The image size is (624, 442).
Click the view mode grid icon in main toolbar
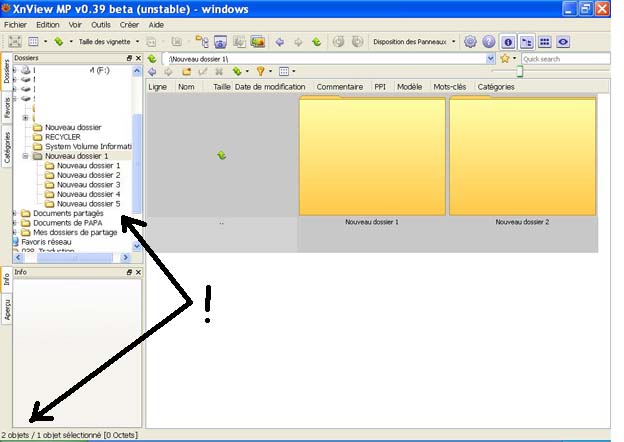pyautogui.click(x=33, y=41)
